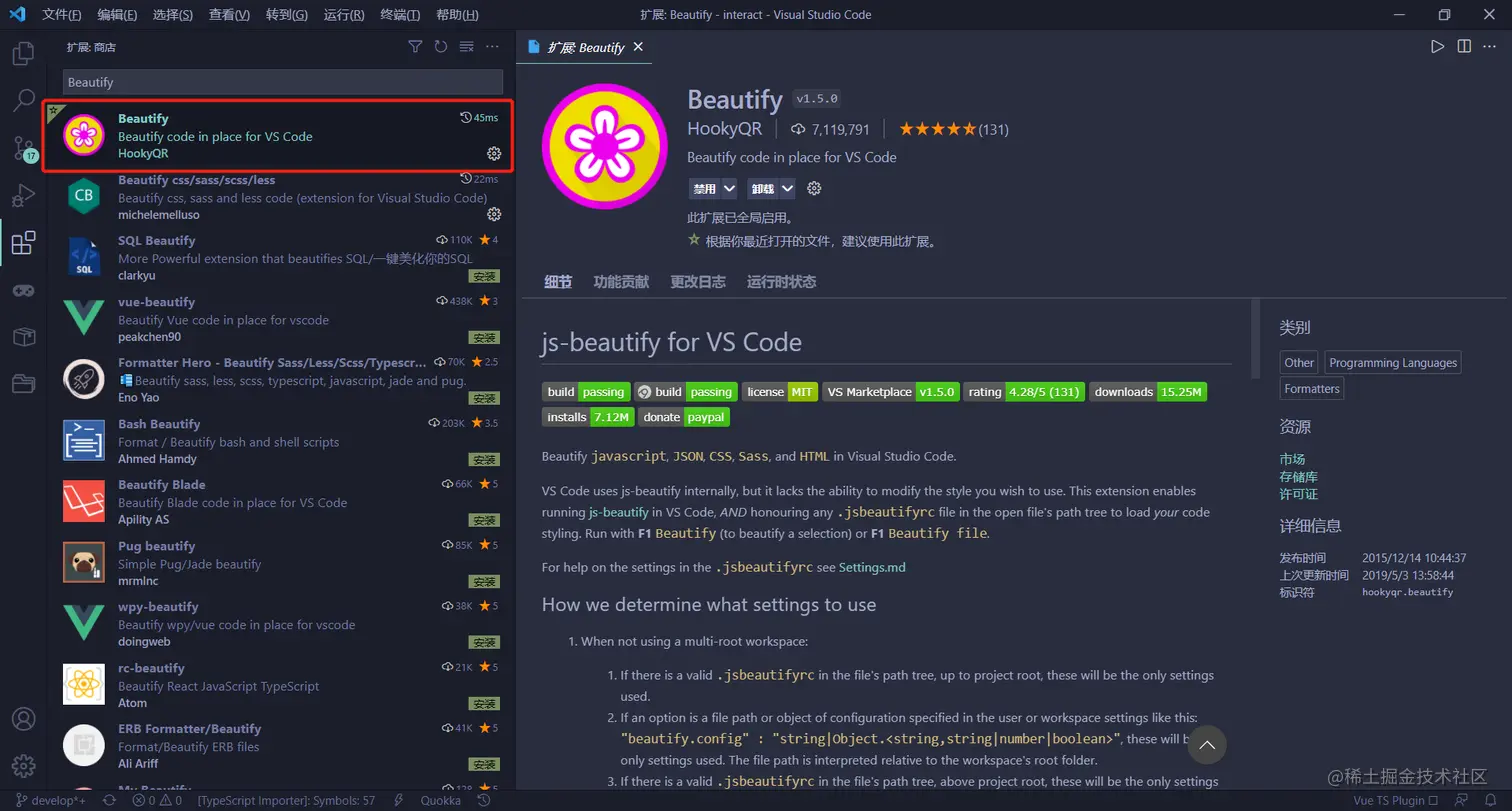Install the SQL Beautify extension
The image size is (1512, 811).
click(485, 276)
